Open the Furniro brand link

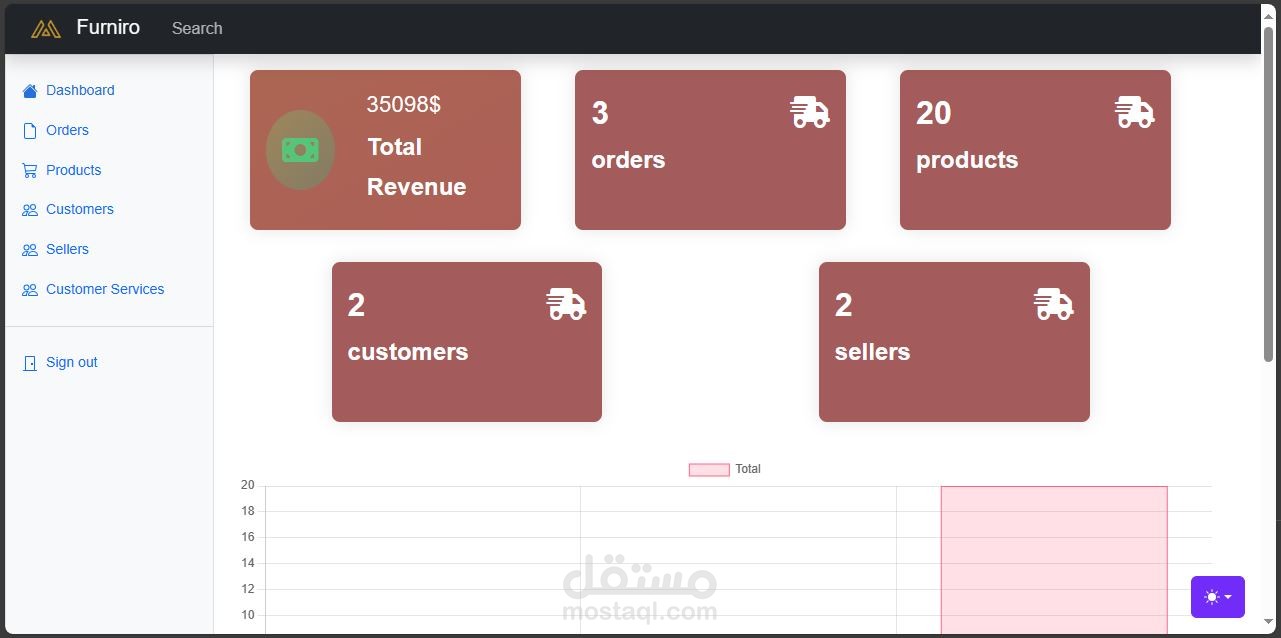click(108, 28)
